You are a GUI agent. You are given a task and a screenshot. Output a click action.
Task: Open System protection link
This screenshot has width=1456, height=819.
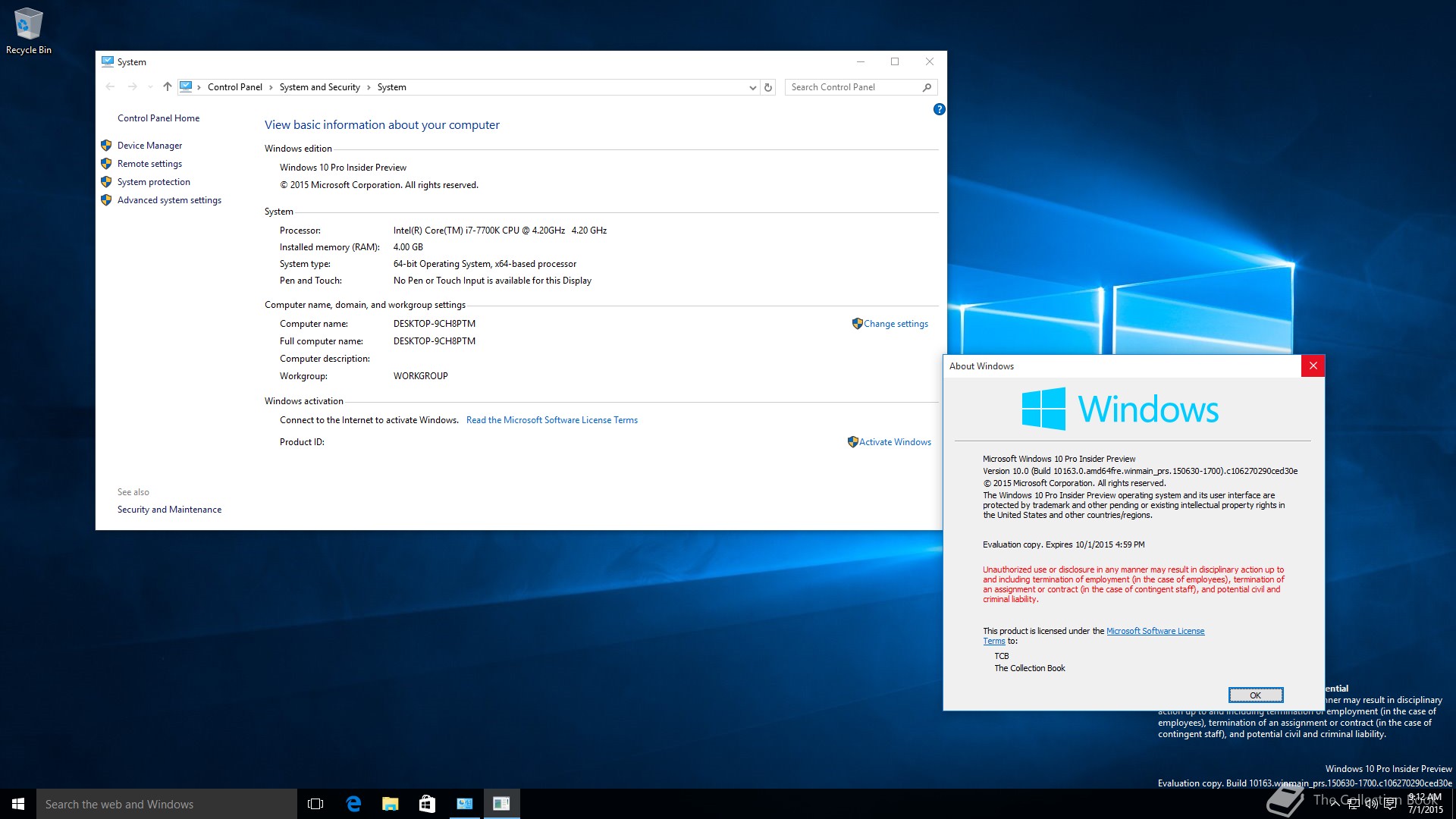tap(154, 182)
